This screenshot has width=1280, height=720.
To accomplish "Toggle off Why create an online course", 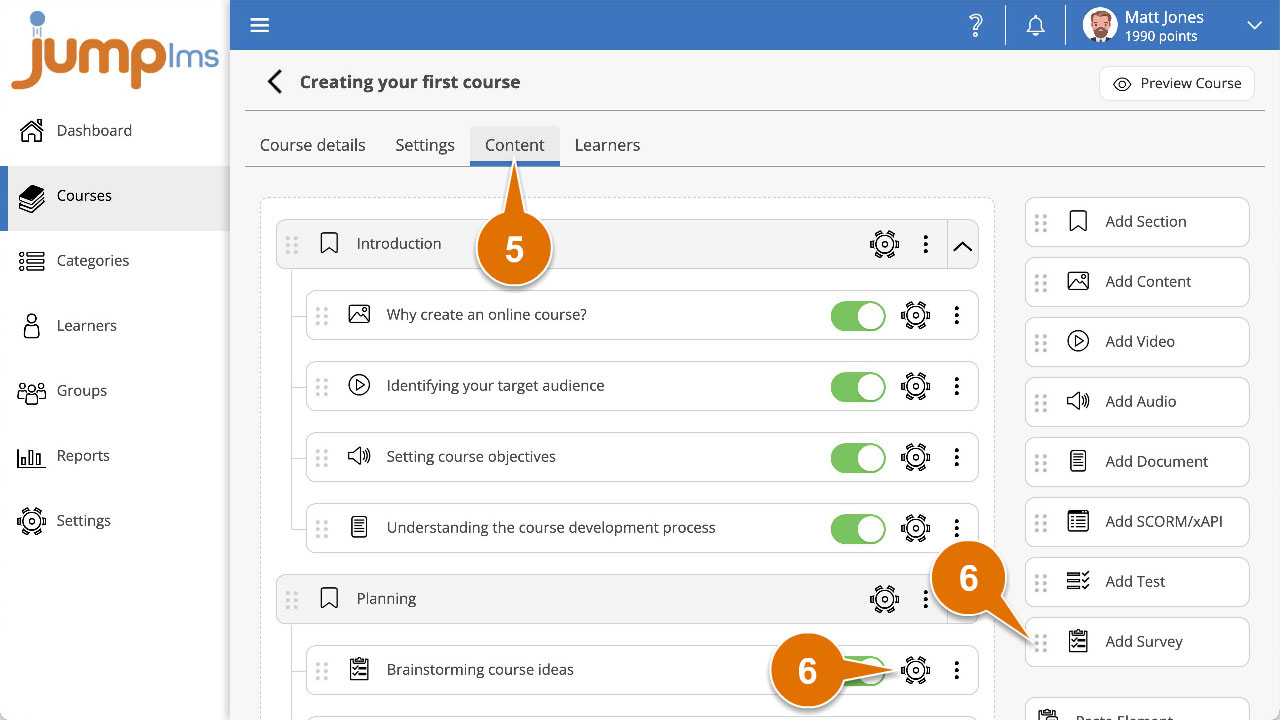I will [x=858, y=316].
